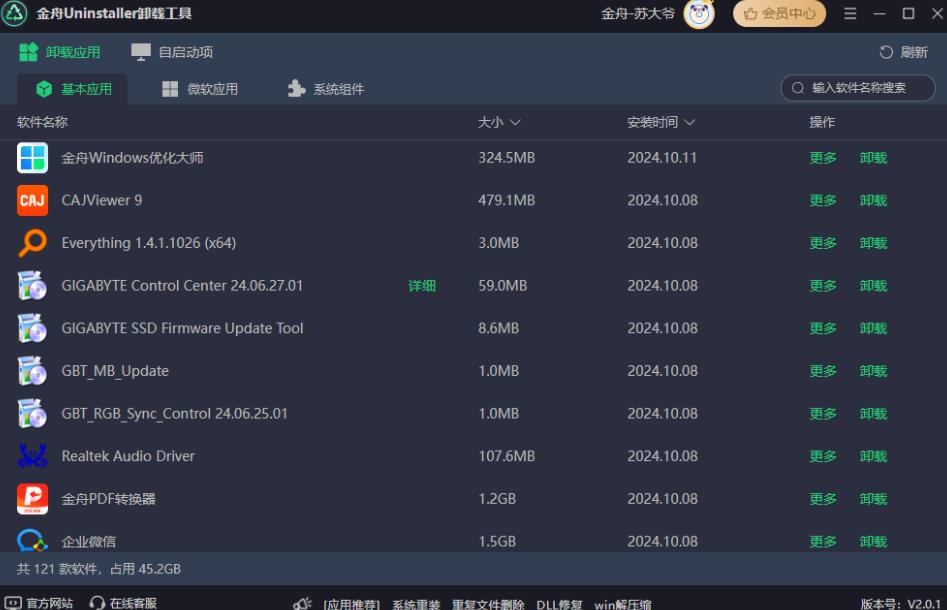Click the 输入软件名称搜索 search field

(x=858, y=88)
